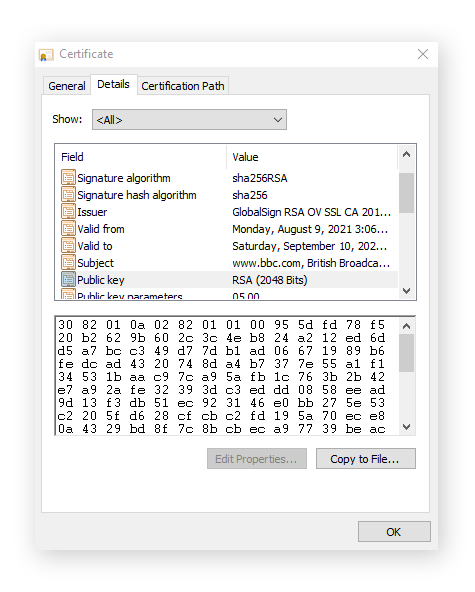Select the Details tab
The height and width of the screenshot is (592, 475).
click(x=113, y=84)
